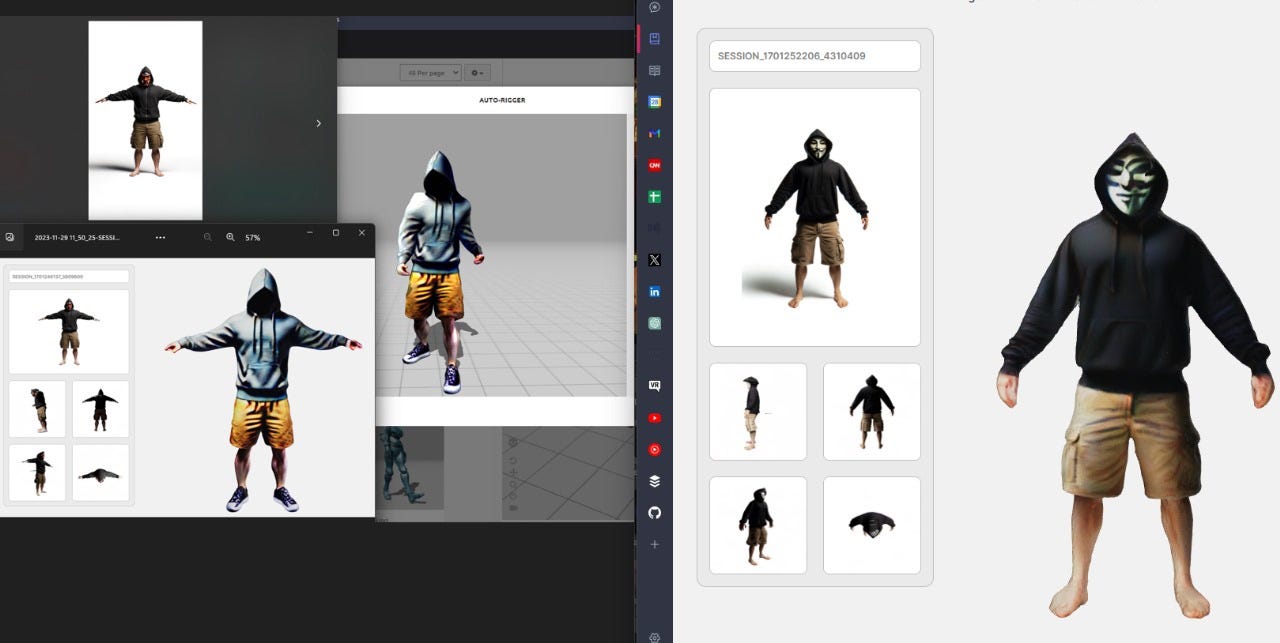This screenshot has height=643, width=1280.
Task: Open the gear dropdown beside Per page
Action: click(x=477, y=73)
